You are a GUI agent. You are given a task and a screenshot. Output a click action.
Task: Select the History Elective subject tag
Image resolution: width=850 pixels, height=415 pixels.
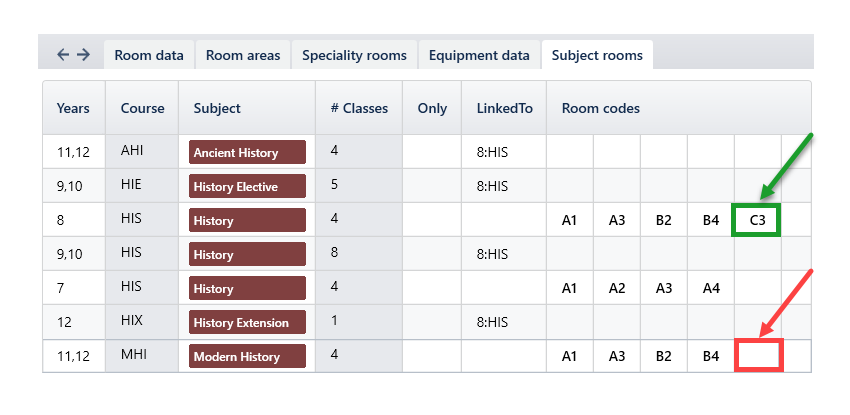(x=247, y=186)
